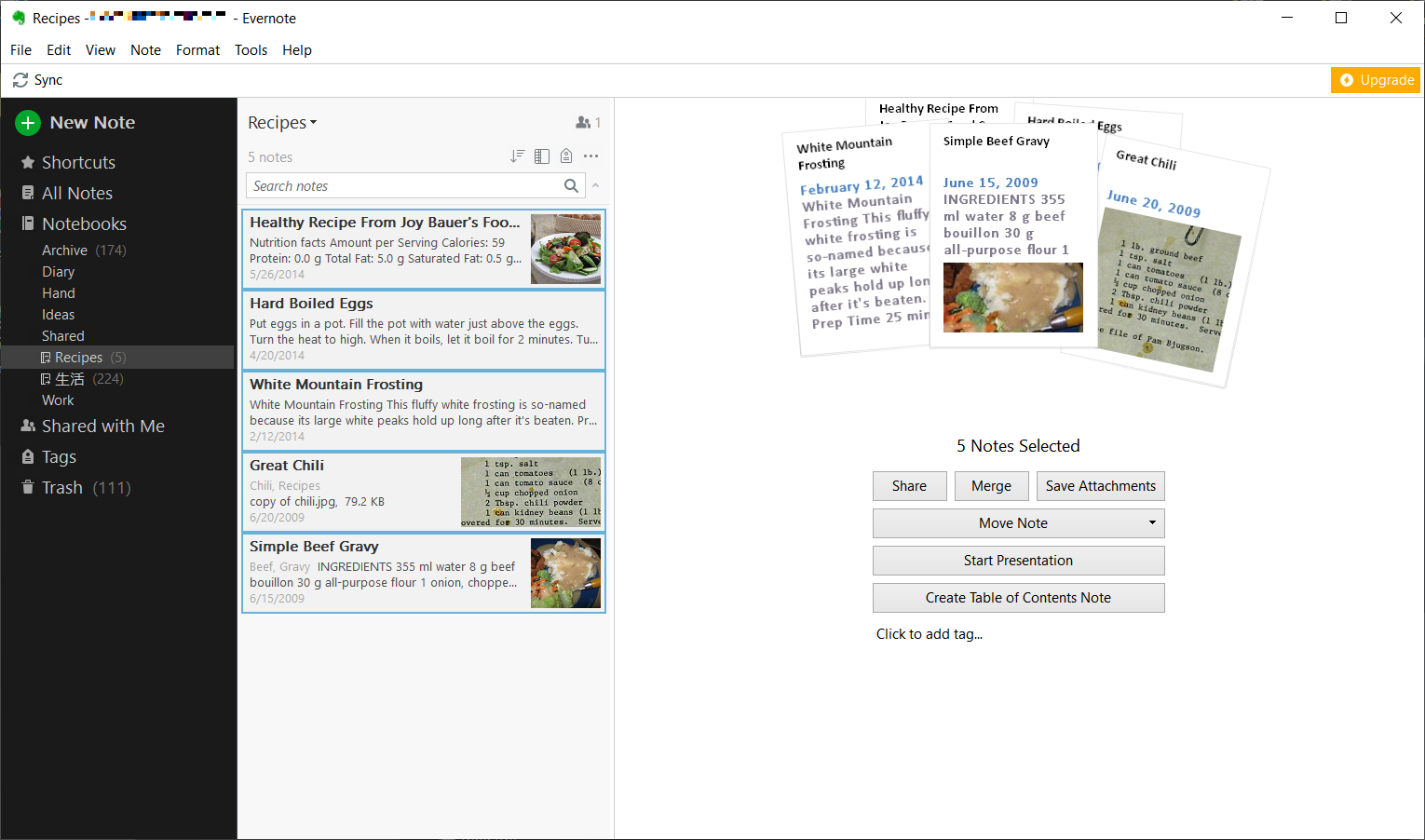This screenshot has width=1425, height=840.
Task: Click the Sync arrows icon
Action: pyautogui.click(x=20, y=80)
